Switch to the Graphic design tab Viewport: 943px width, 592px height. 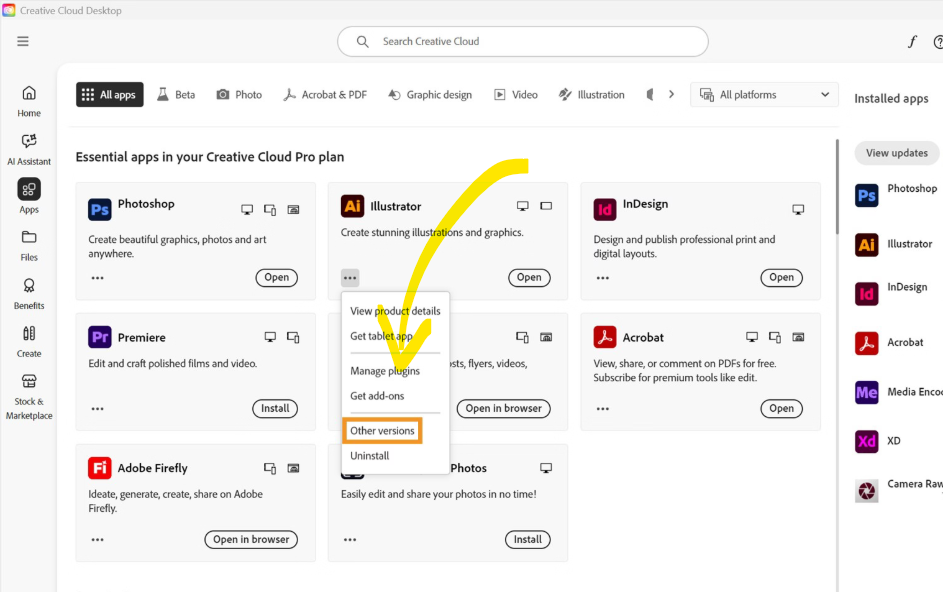coord(429,94)
